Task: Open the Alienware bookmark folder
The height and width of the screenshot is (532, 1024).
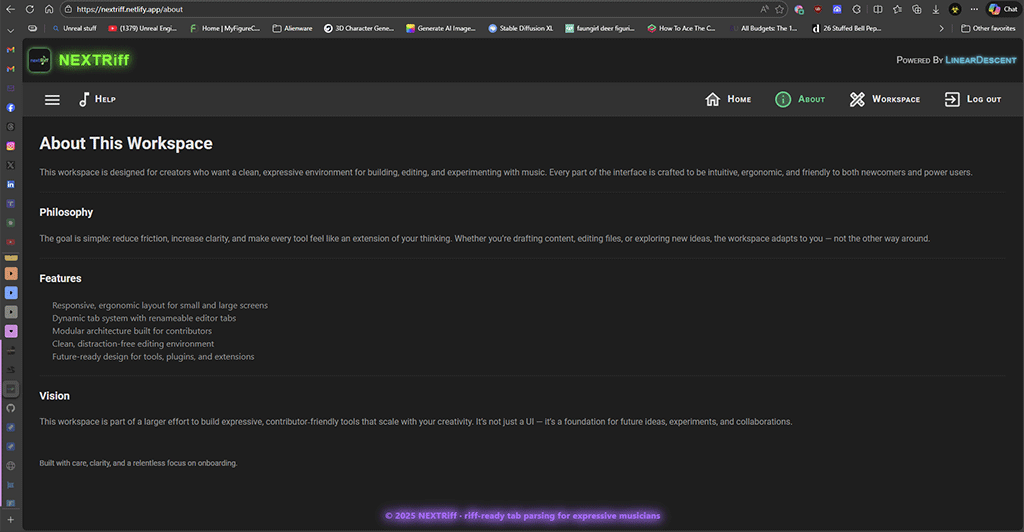Action: tap(292, 29)
